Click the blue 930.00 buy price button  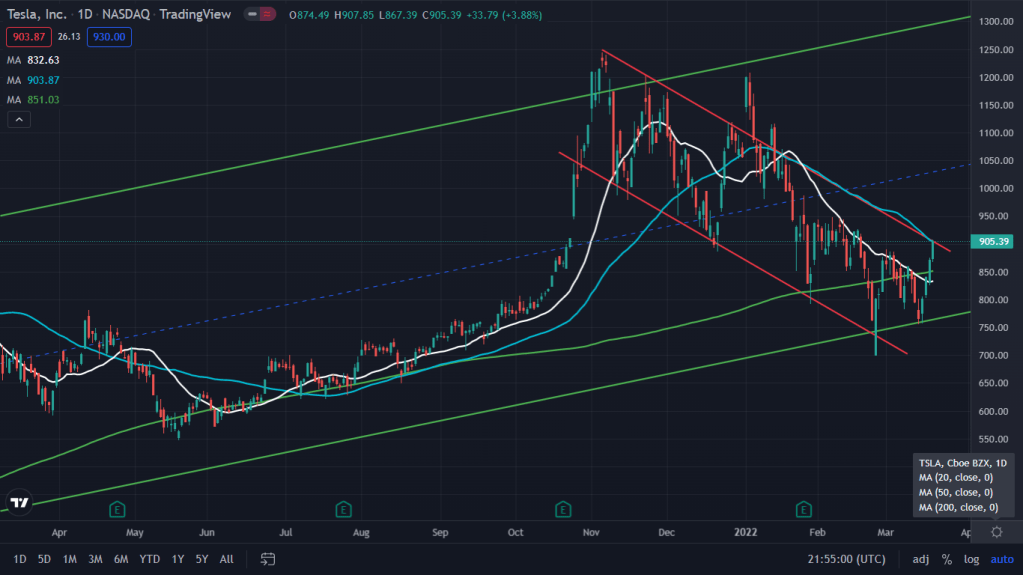click(x=108, y=37)
